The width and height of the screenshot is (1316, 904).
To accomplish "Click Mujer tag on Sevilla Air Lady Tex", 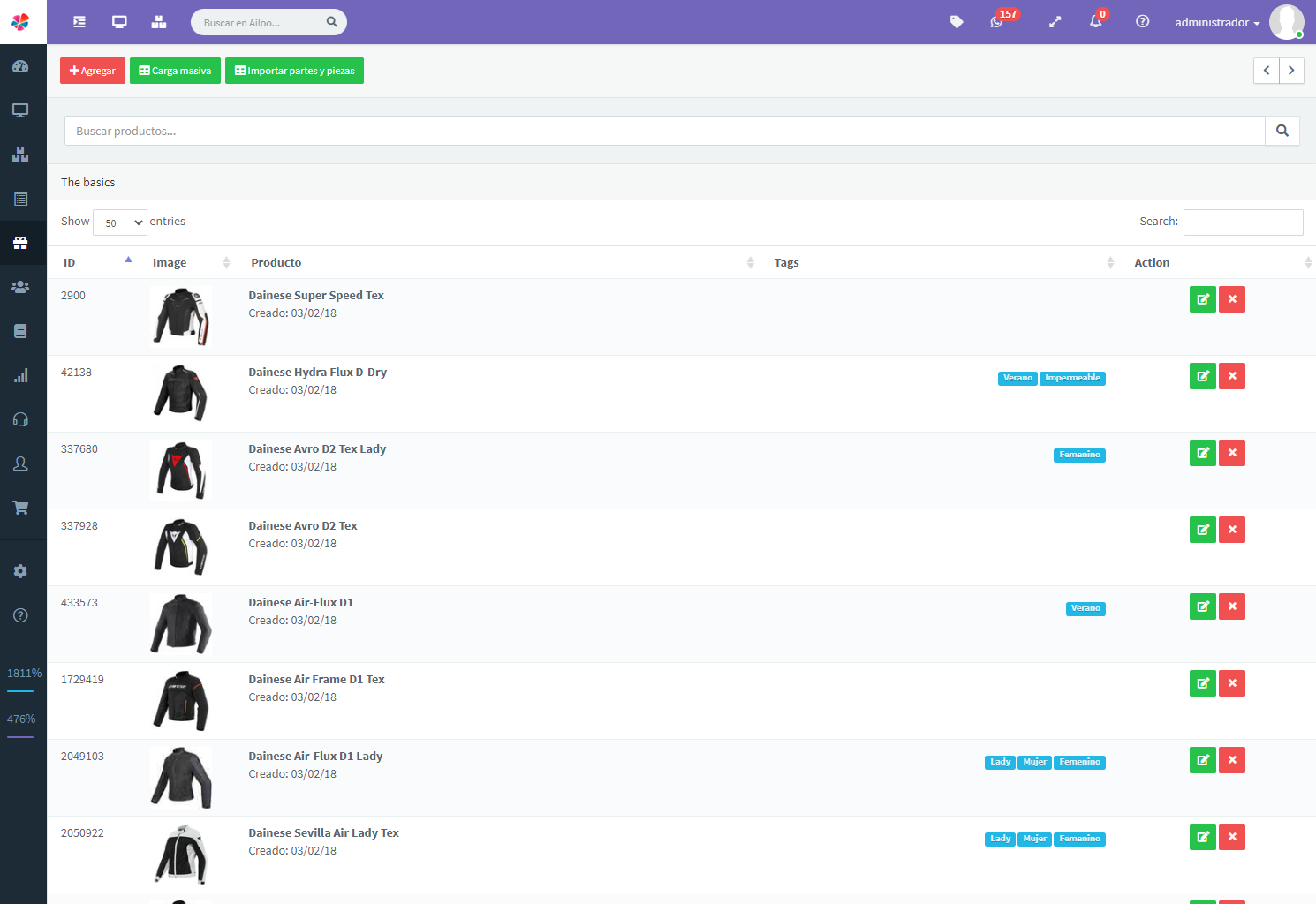I will (x=1034, y=839).
